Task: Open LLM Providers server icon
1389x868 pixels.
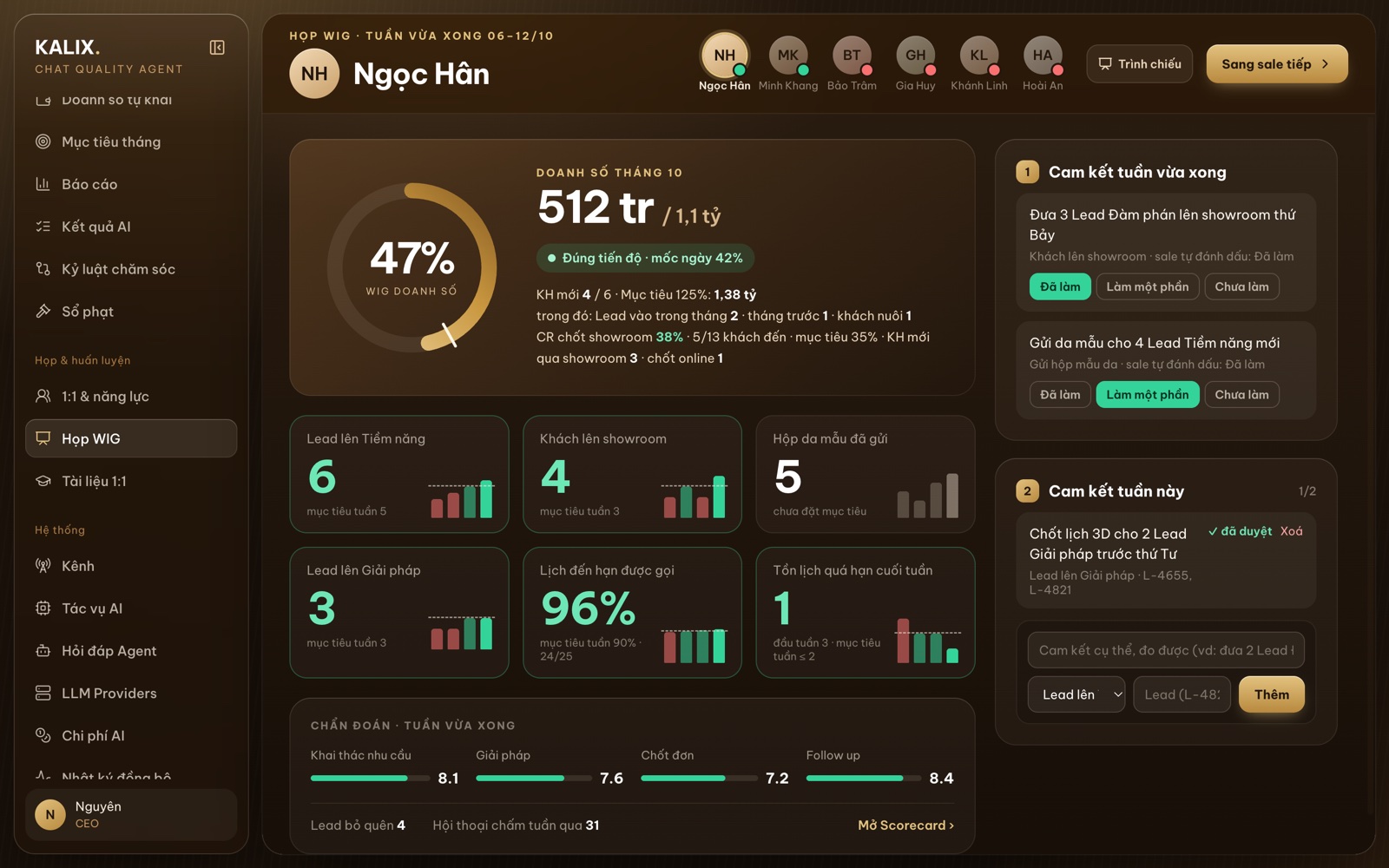Action: point(43,694)
